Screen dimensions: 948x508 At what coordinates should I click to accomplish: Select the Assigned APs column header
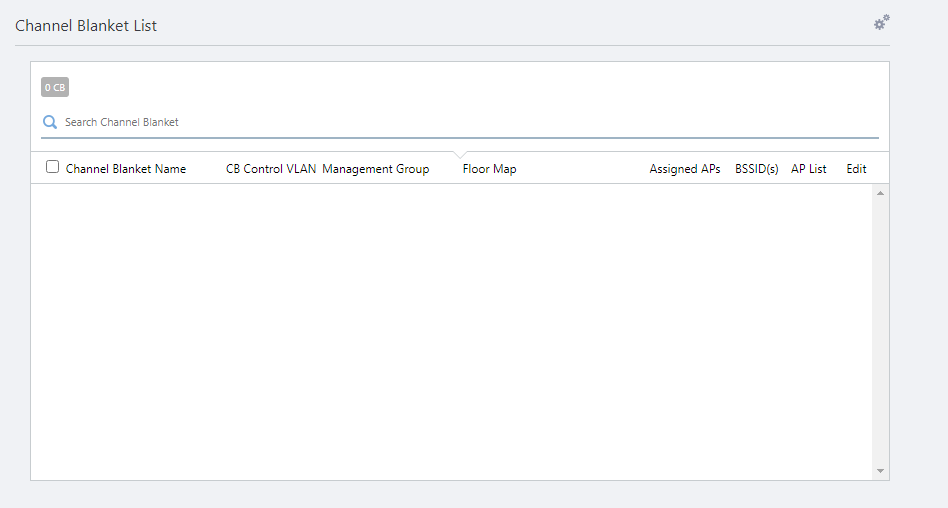(x=685, y=169)
